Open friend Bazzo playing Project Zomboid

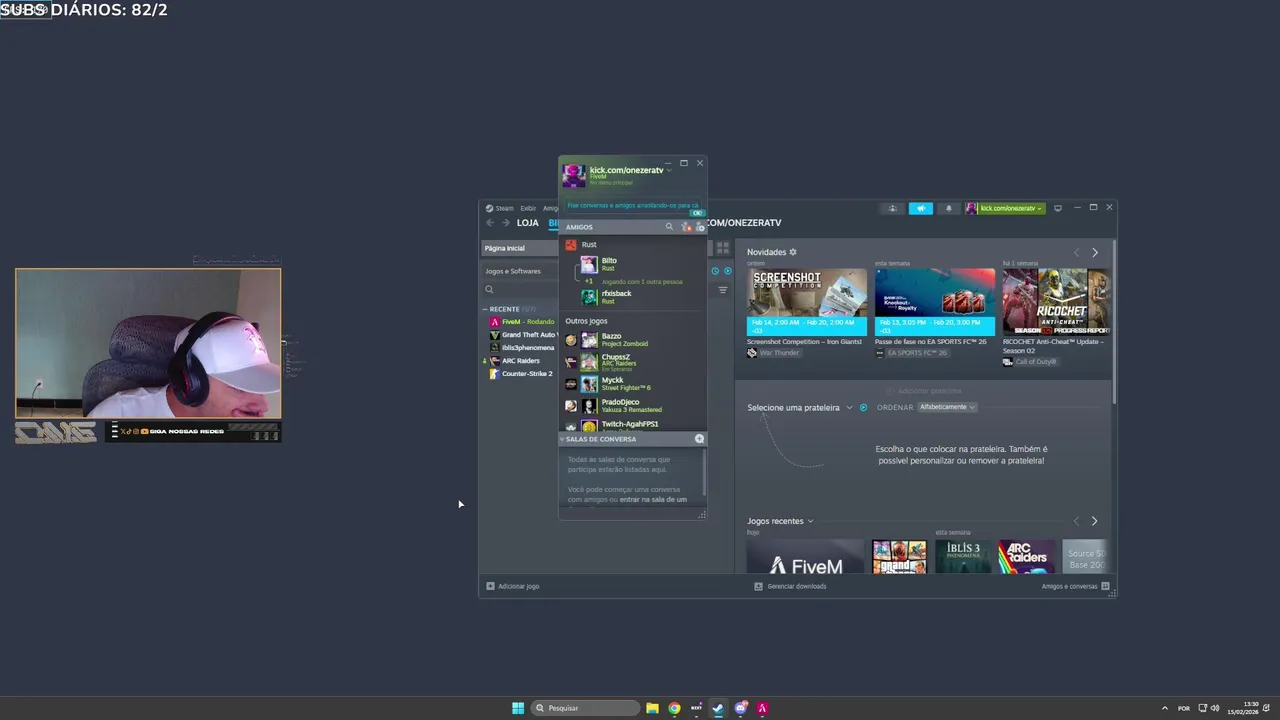coord(632,340)
